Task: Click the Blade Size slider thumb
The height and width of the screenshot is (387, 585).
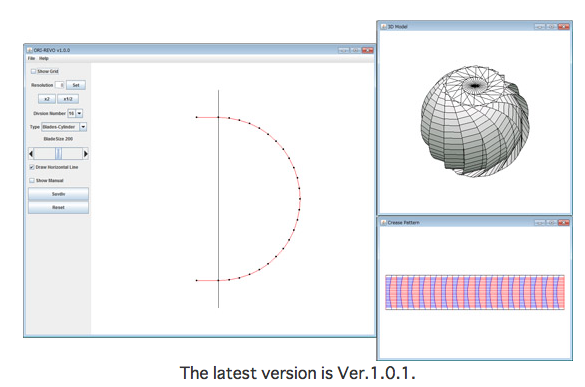Action: click(x=59, y=154)
